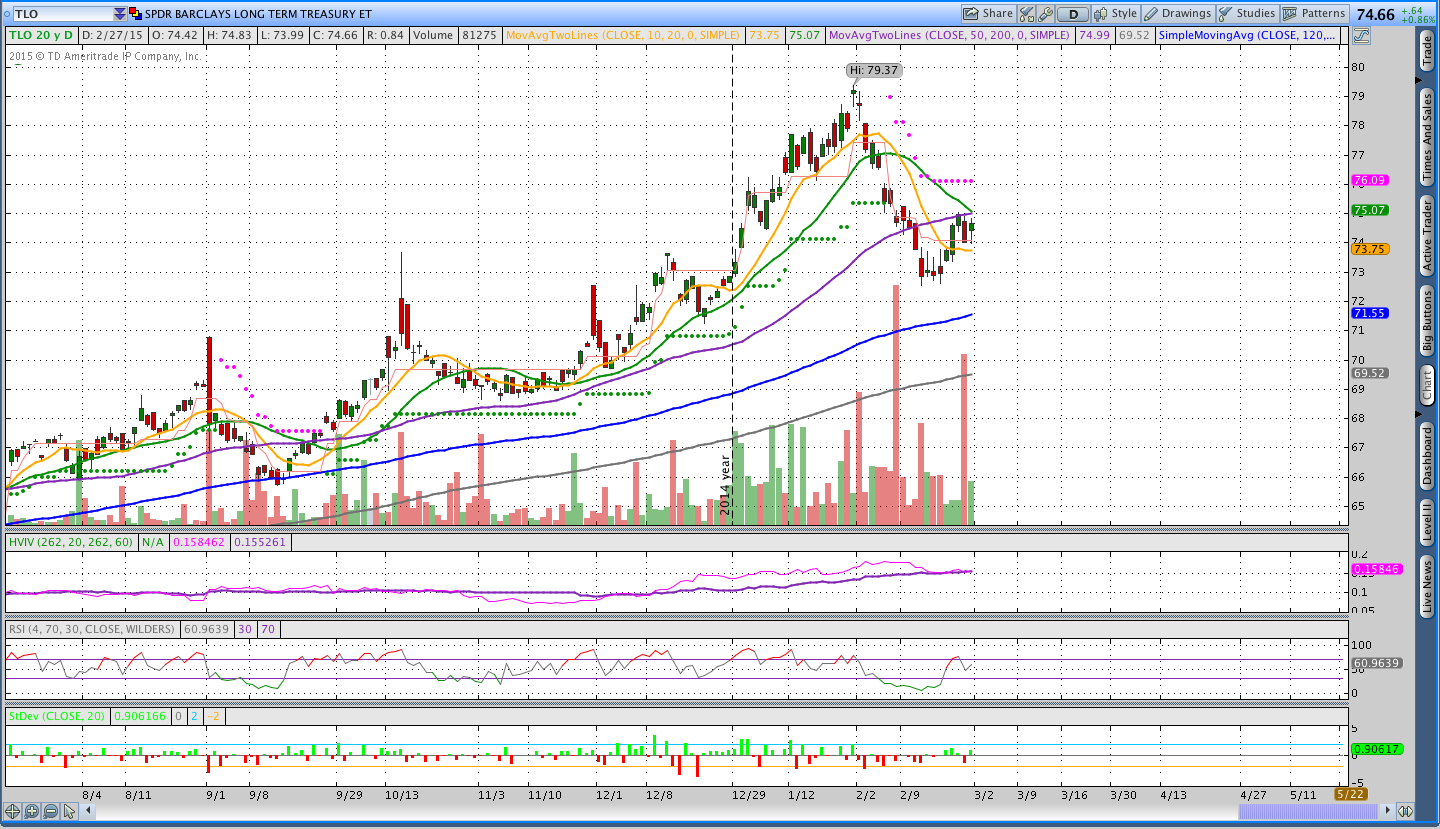
Task: Select the crosshair pan tool icon
Action: 14,811
